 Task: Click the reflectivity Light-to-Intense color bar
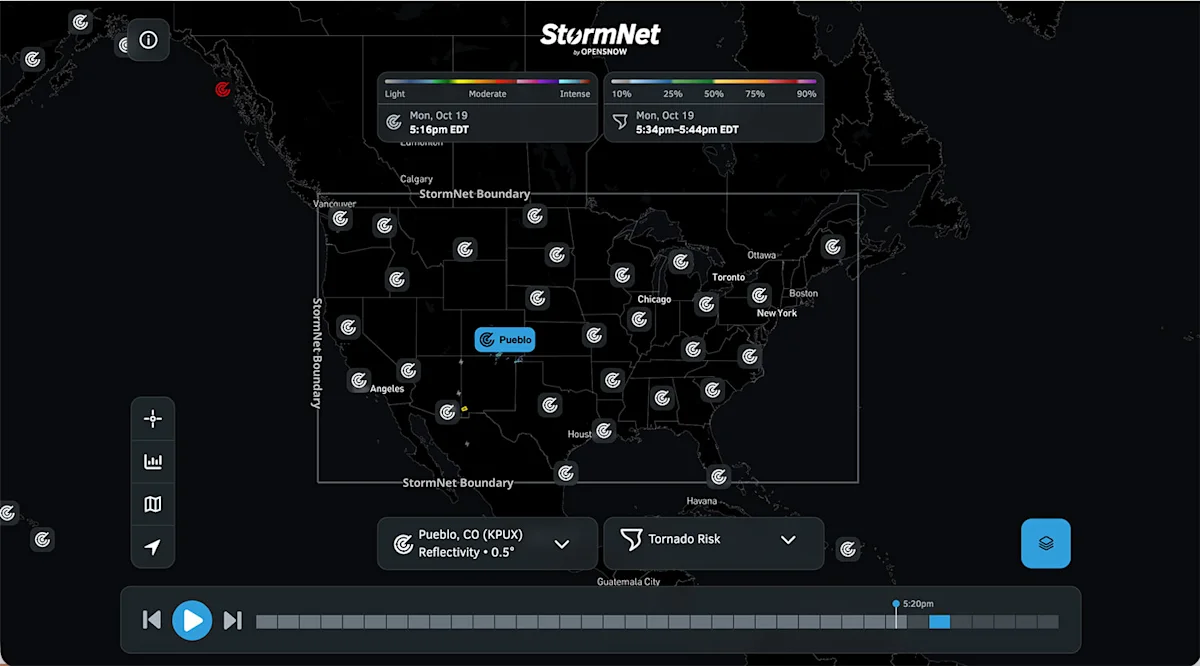pos(487,81)
